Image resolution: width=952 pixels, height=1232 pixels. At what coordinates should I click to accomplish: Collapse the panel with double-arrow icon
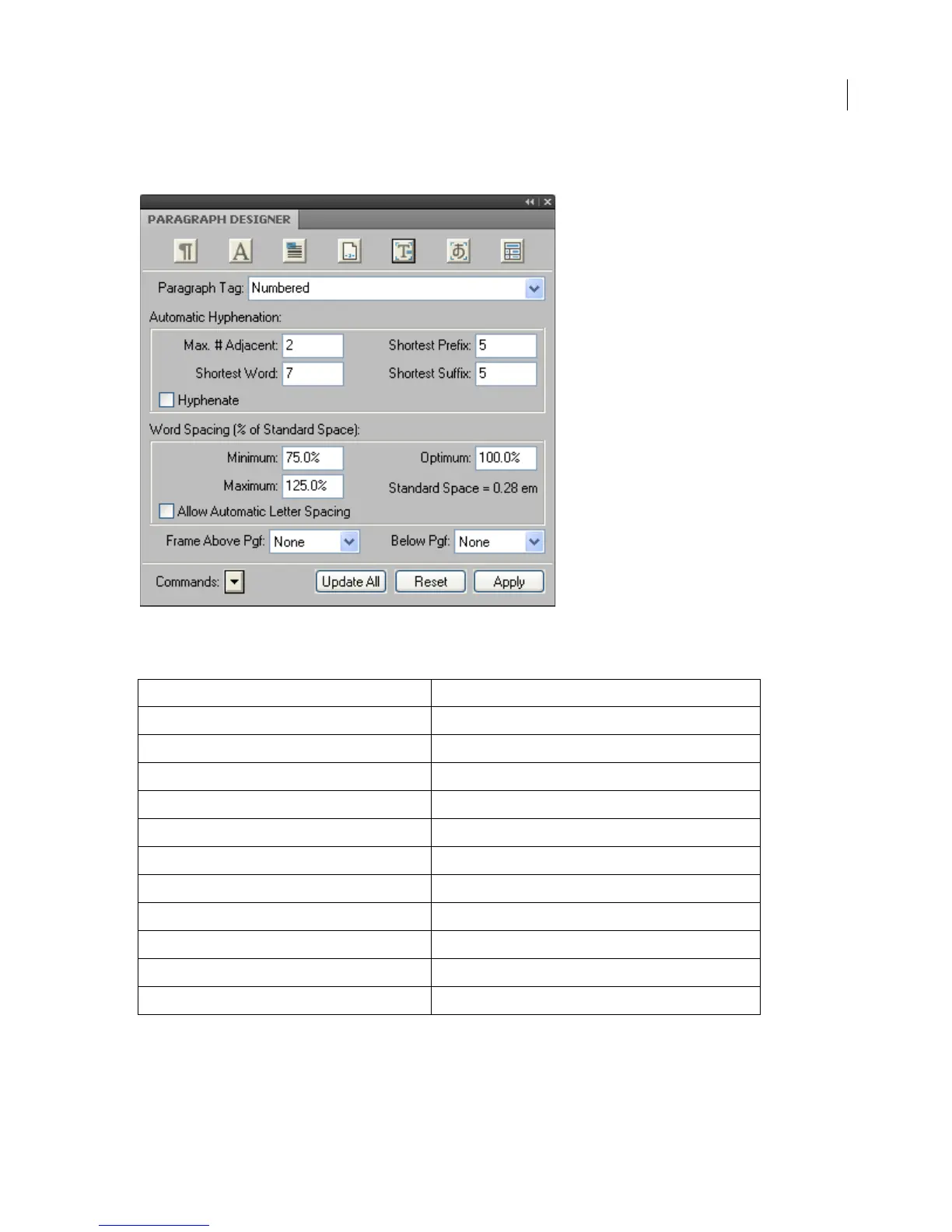[530, 202]
